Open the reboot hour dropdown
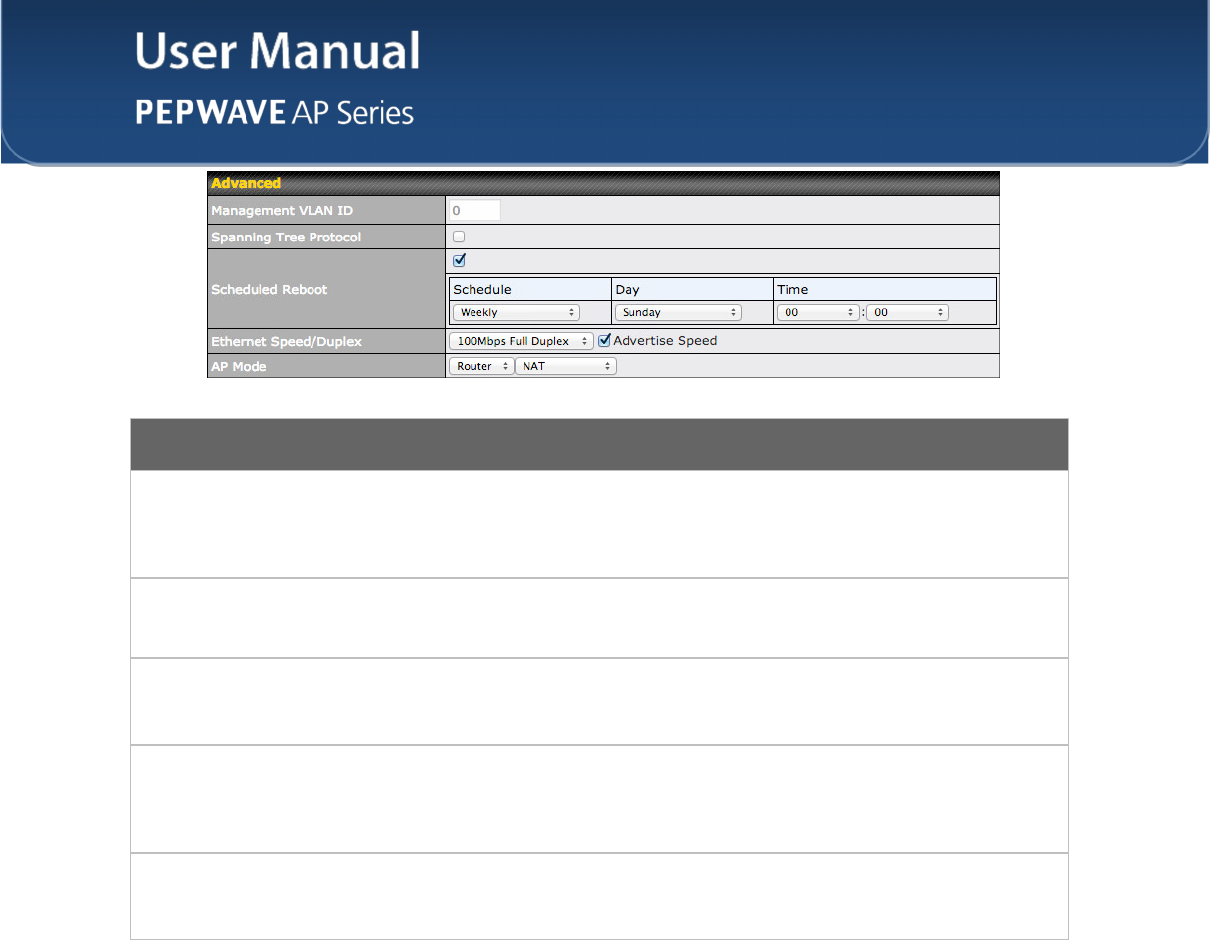 point(819,312)
